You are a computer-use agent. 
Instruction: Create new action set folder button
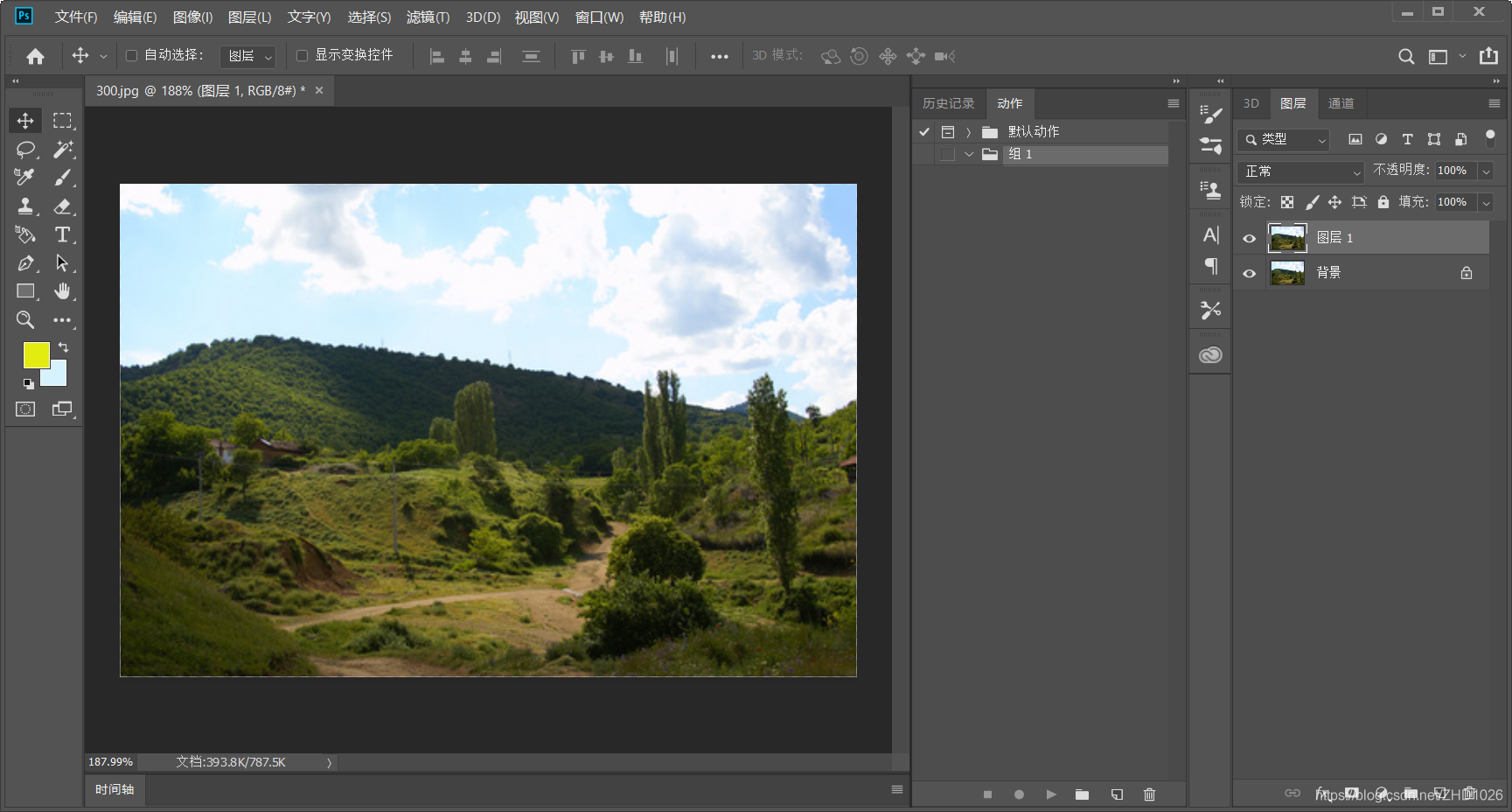[1083, 794]
